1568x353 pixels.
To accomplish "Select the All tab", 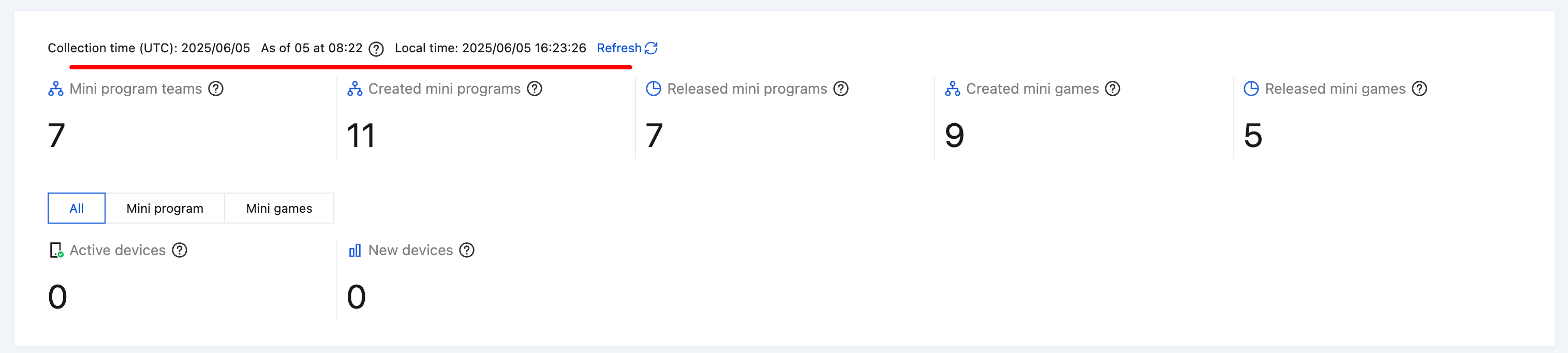I will (x=77, y=208).
